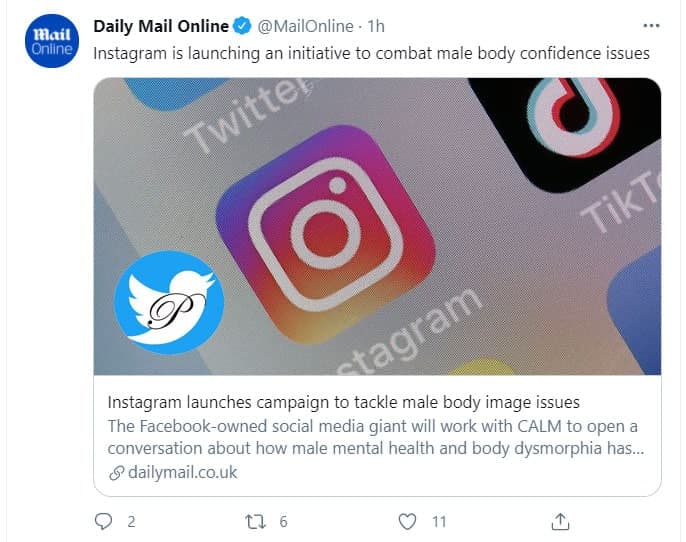The width and height of the screenshot is (686, 542).
Task: Click the 1h tweet timestamp
Action: click(377, 25)
